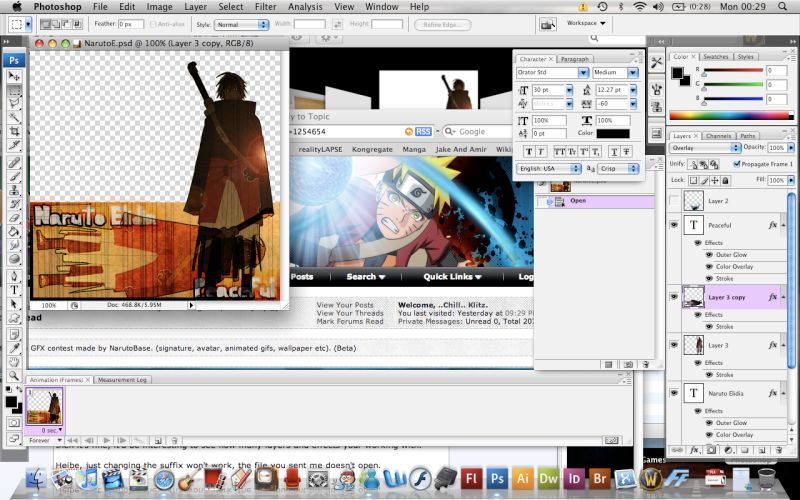
Task: Click Lock transparent pixels icon
Action: (x=693, y=181)
